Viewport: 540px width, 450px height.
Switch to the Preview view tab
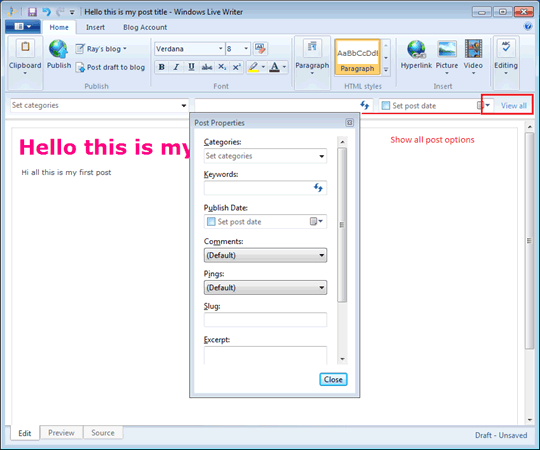(61, 432)
